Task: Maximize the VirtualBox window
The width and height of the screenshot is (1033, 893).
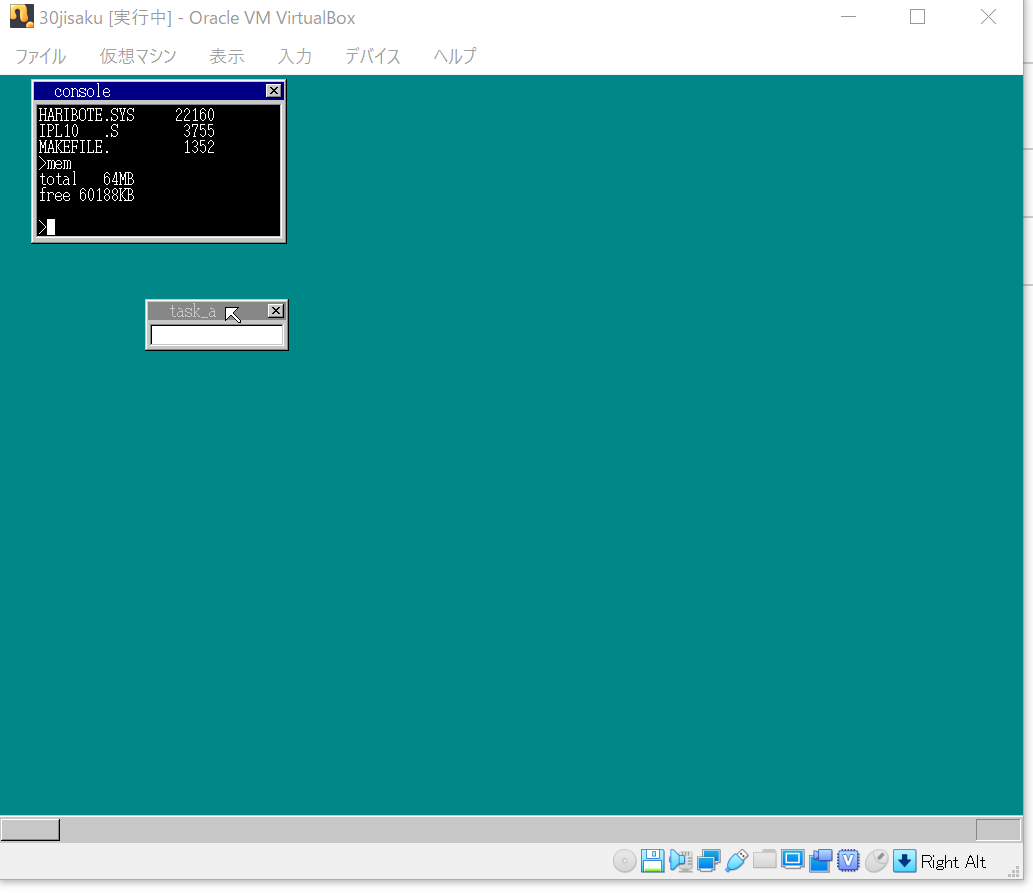Action: tap(917, 16)
